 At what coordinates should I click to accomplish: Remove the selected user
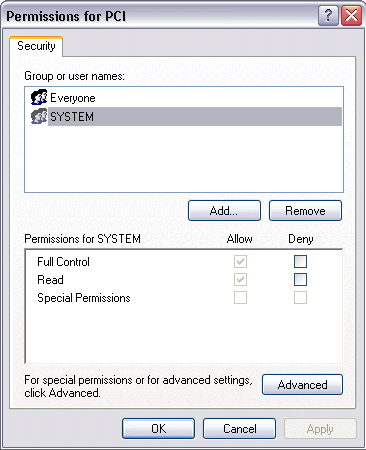(305, 210)
